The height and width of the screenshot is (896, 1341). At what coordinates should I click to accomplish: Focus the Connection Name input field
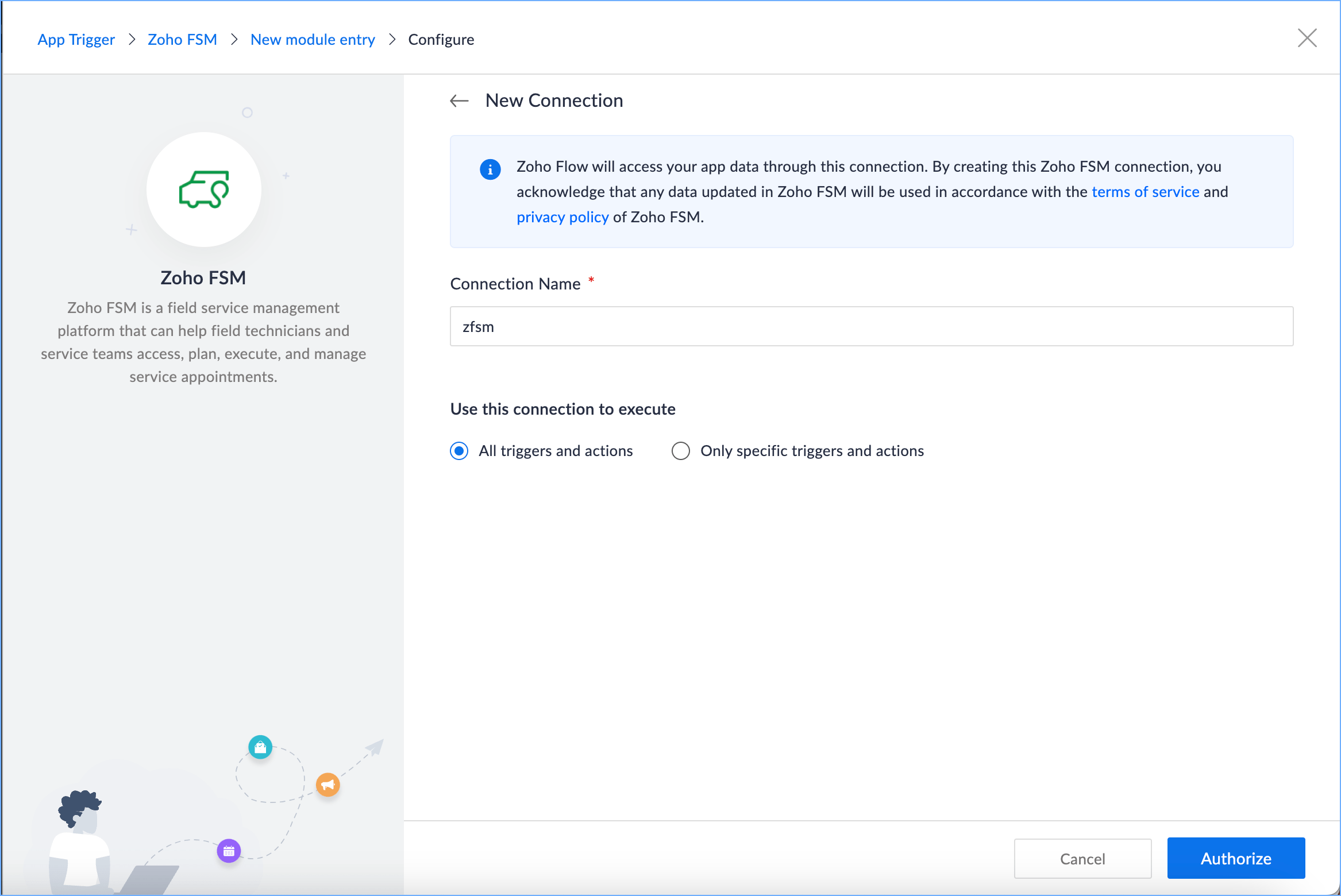tap(871, 326)
